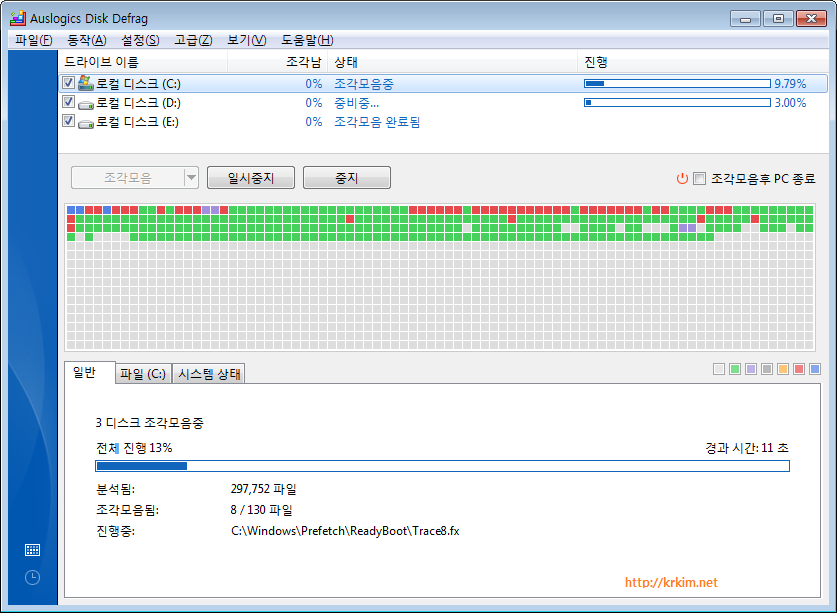
Task: Click the 9.79% progress value
Action: coord(790,84)
